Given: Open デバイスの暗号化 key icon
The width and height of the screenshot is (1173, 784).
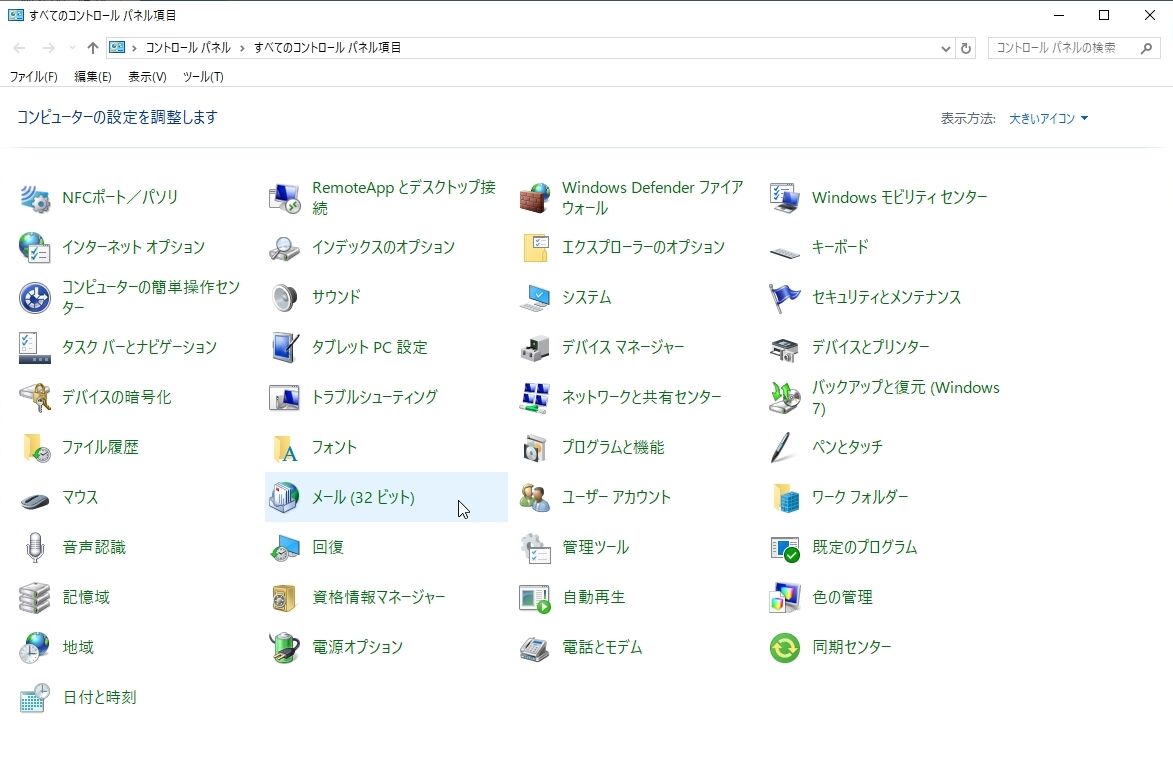Looking at the screenshot, I should pyautogui.click(x=34, y=397).
